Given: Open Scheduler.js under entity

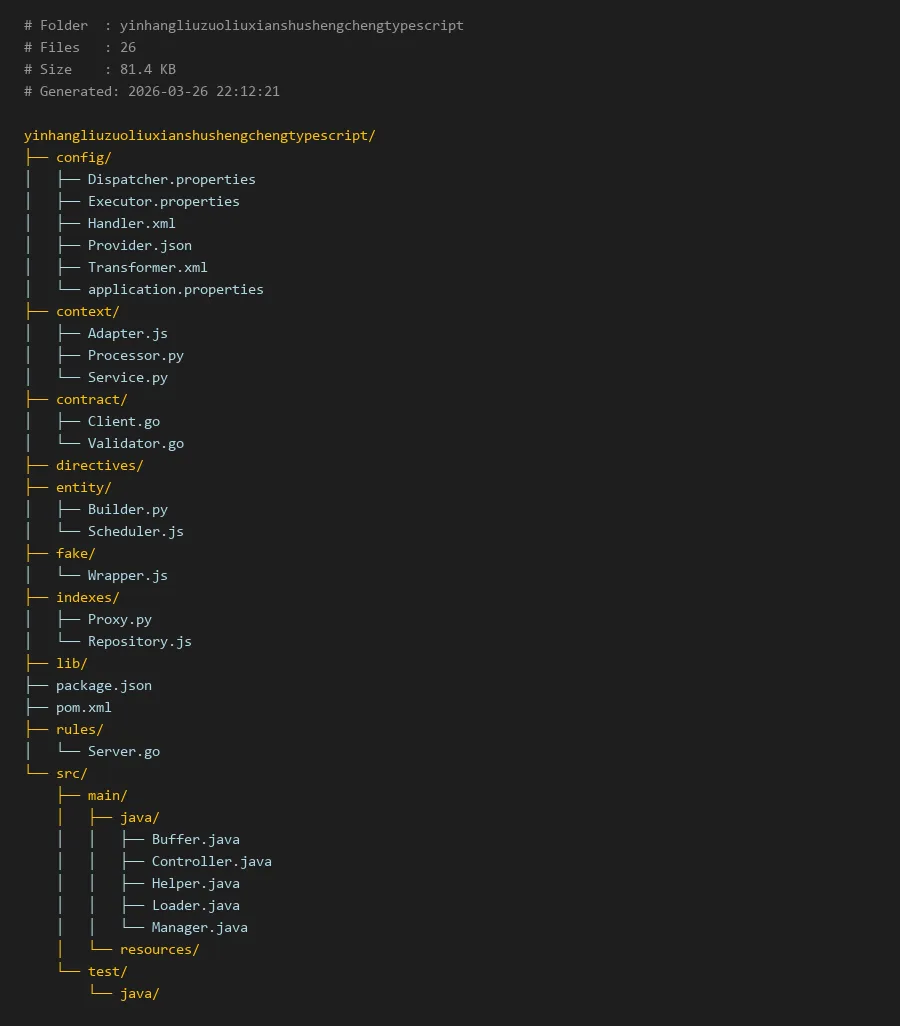Looking at the screenshot, I should [x=135, y=531].
